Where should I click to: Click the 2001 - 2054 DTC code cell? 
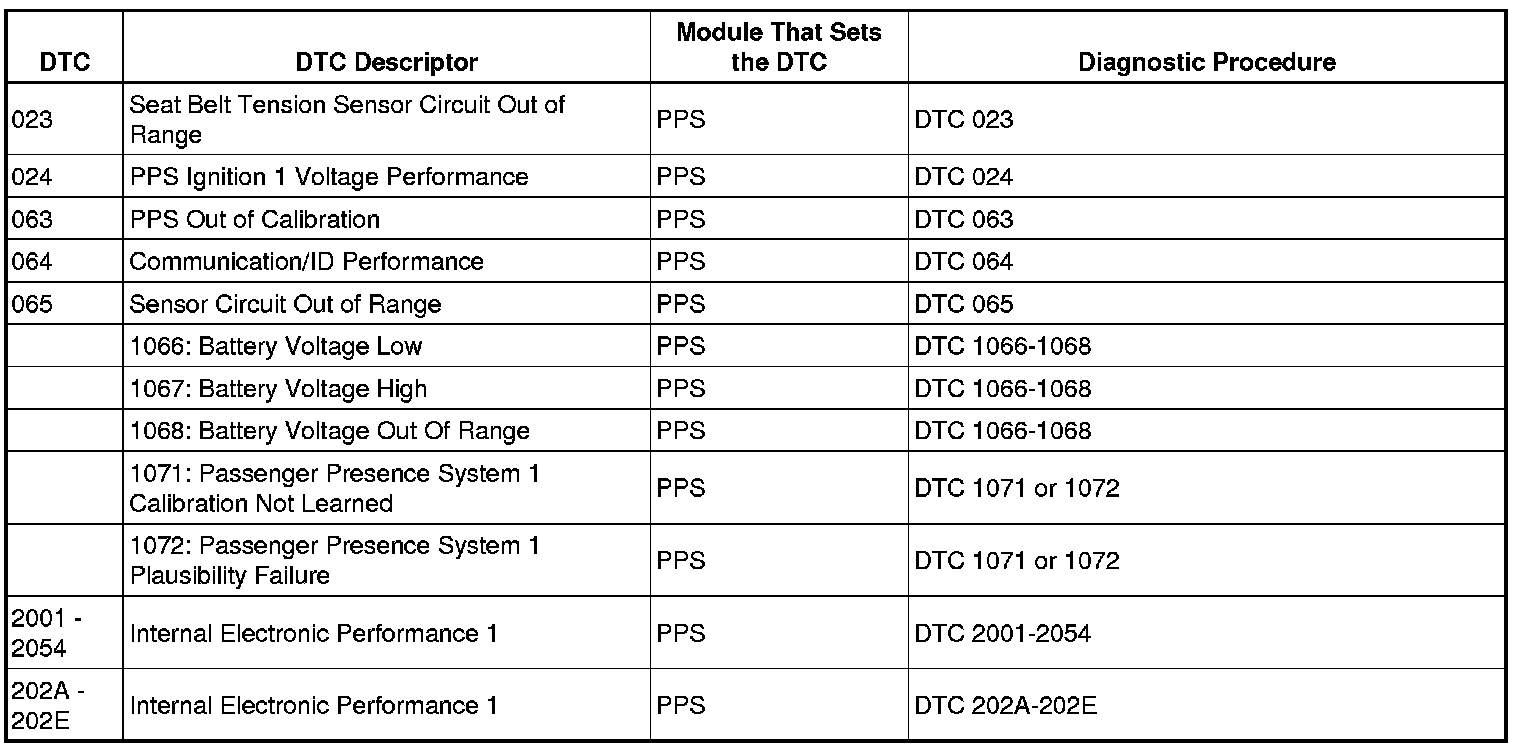[46, 633]
